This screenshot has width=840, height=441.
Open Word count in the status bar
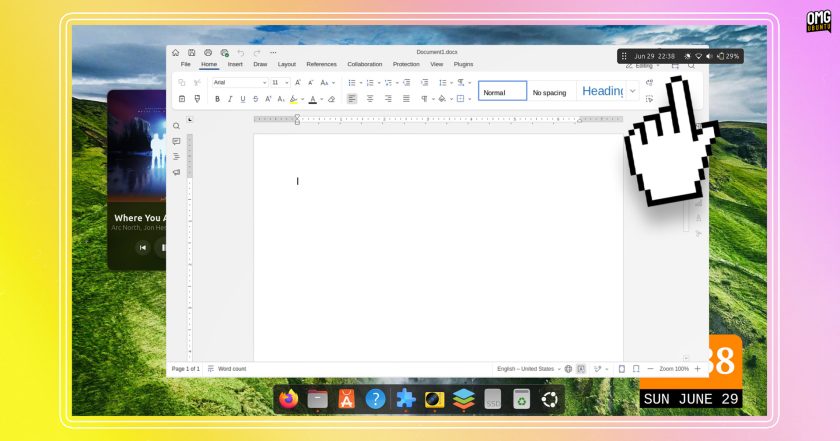[x=227, y=369]
